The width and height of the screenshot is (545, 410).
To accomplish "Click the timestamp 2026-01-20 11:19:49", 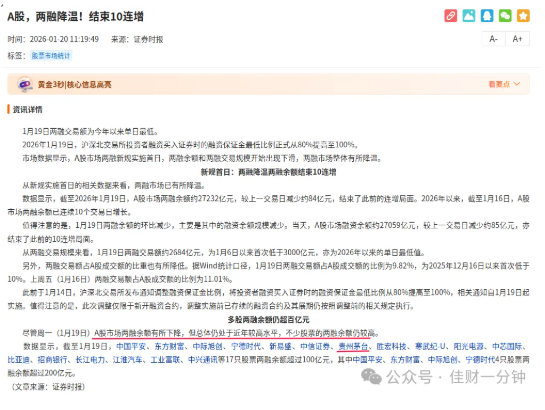I will pyautogui.click(x=64, y=39).
